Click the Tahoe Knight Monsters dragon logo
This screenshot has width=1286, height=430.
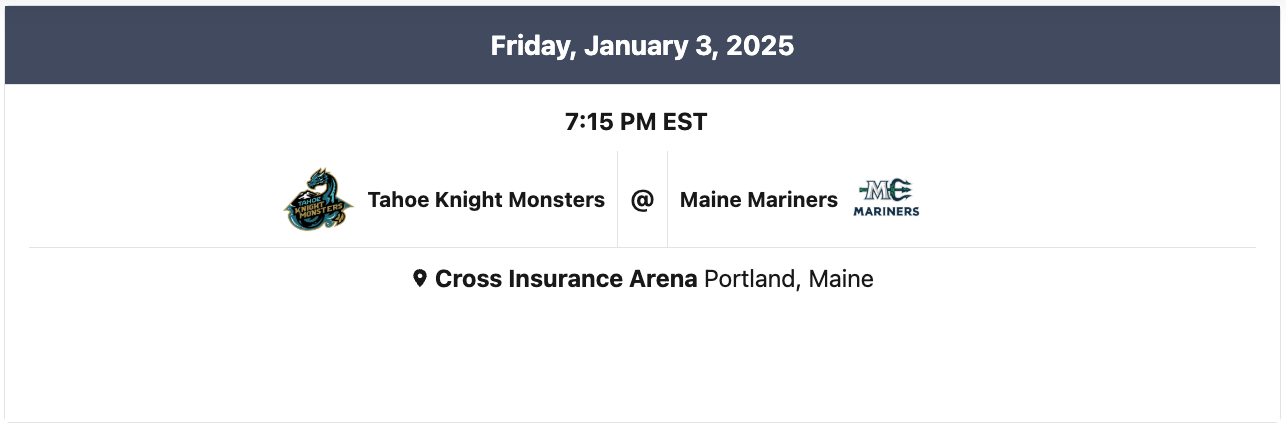[x=319, y=200]
